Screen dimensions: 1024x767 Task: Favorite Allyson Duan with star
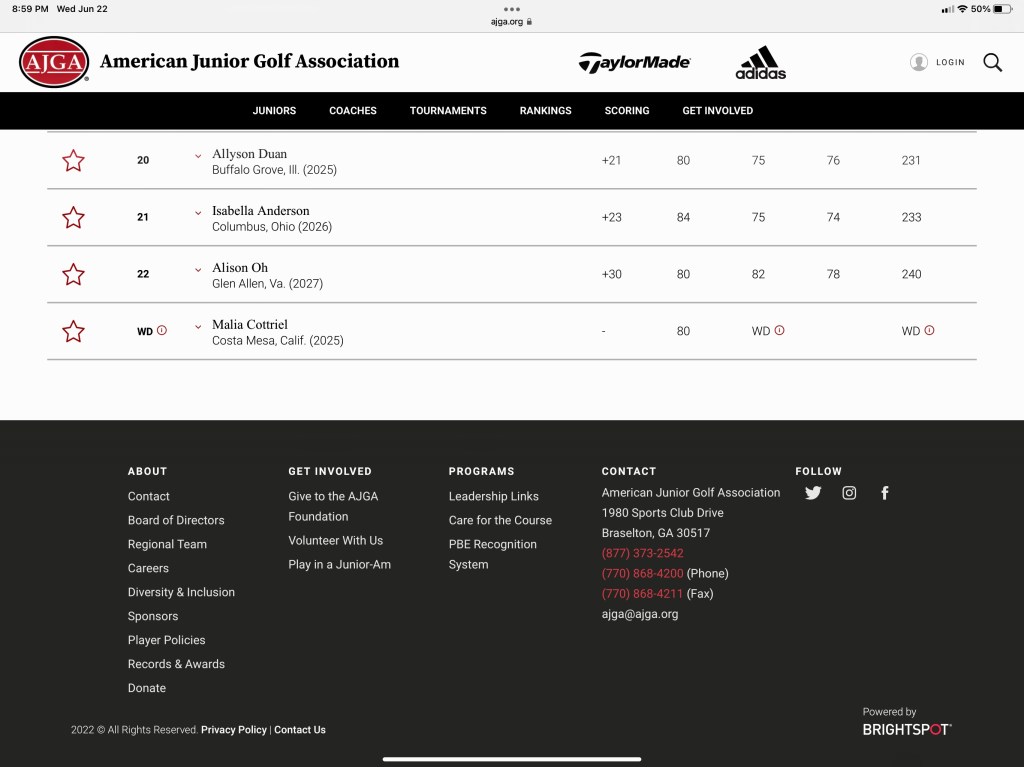73,161
